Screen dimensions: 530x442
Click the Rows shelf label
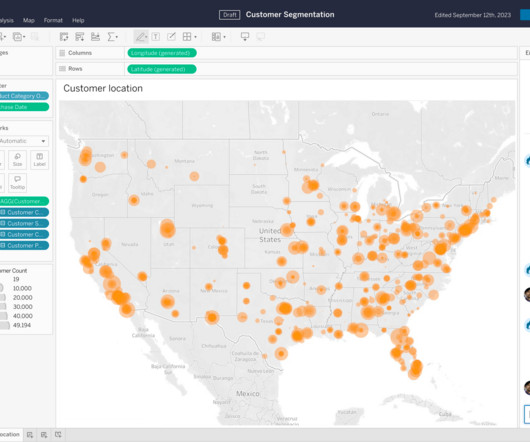pos(75,69)
